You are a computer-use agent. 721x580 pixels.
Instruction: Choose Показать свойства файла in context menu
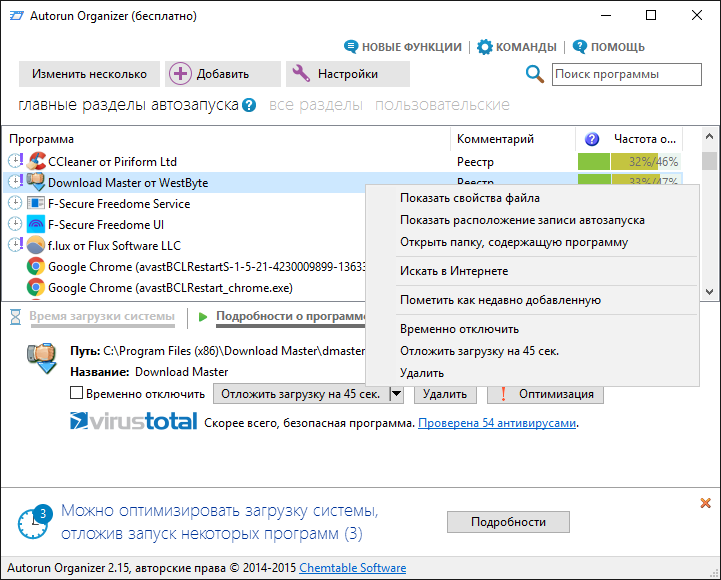[470, 198]
